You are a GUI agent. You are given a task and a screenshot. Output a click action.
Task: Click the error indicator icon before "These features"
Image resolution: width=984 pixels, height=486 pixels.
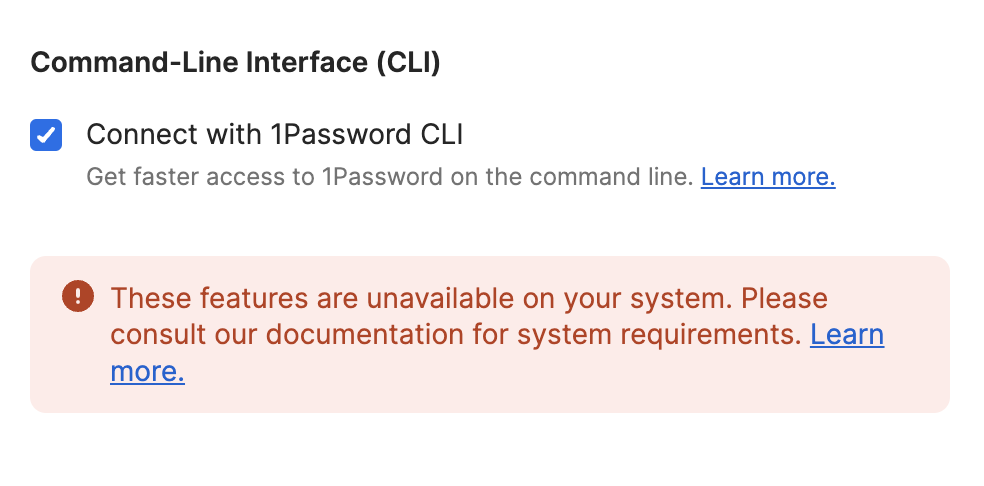coord(78,296)
